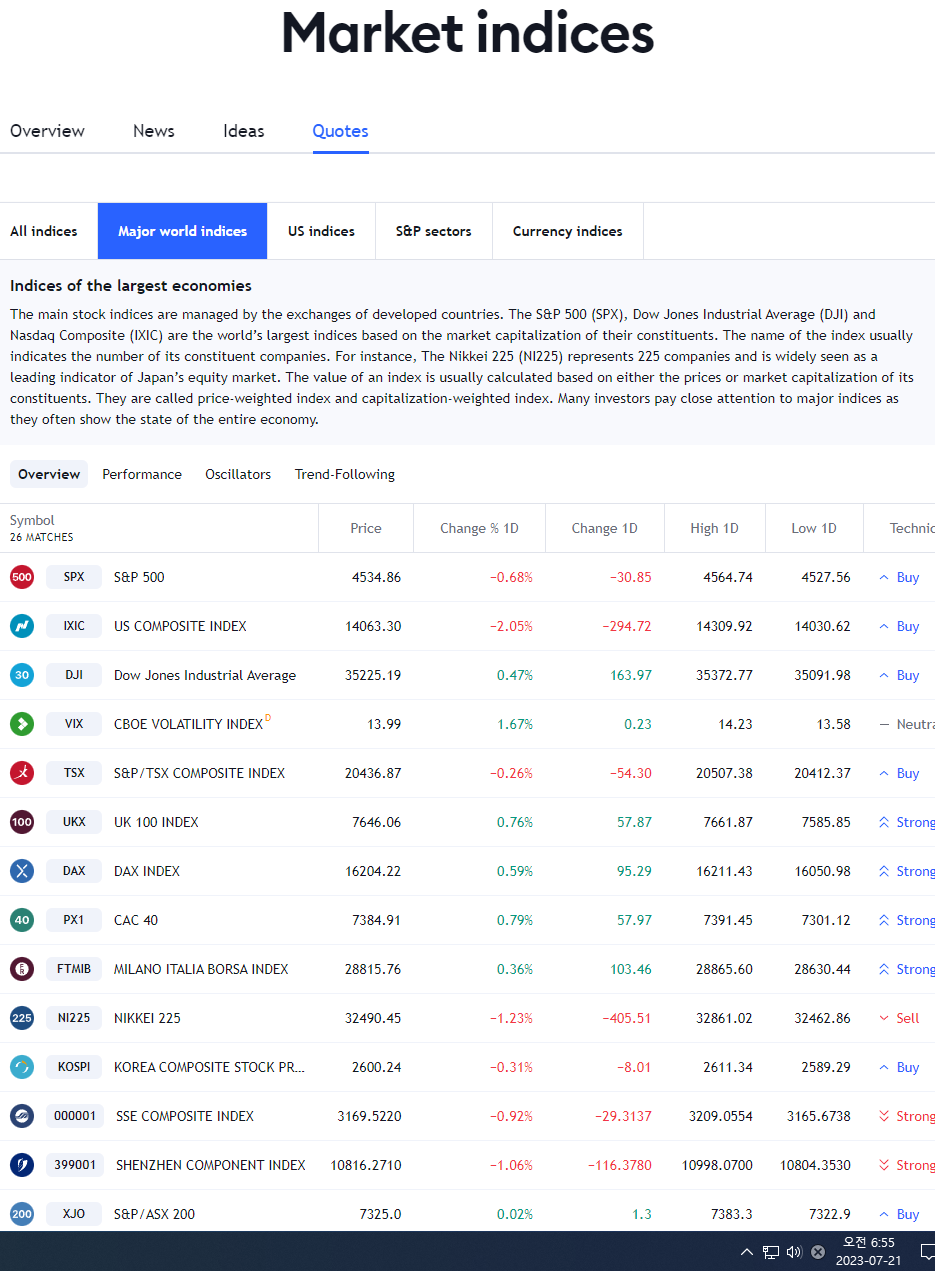Switch to All indices category
Viewport: 935px width, 1271px height.
point(44,231)
